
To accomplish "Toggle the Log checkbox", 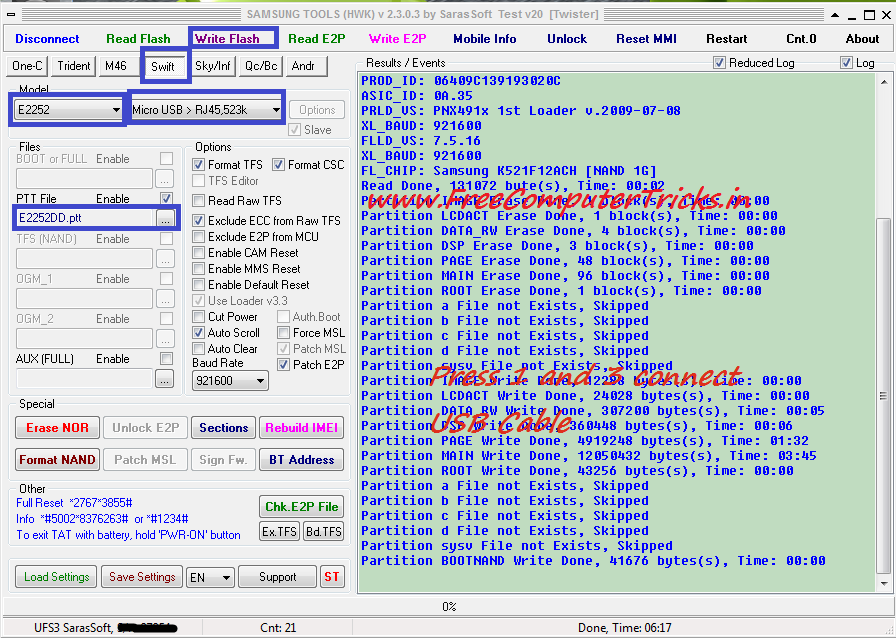I will [x=846, y=63].
